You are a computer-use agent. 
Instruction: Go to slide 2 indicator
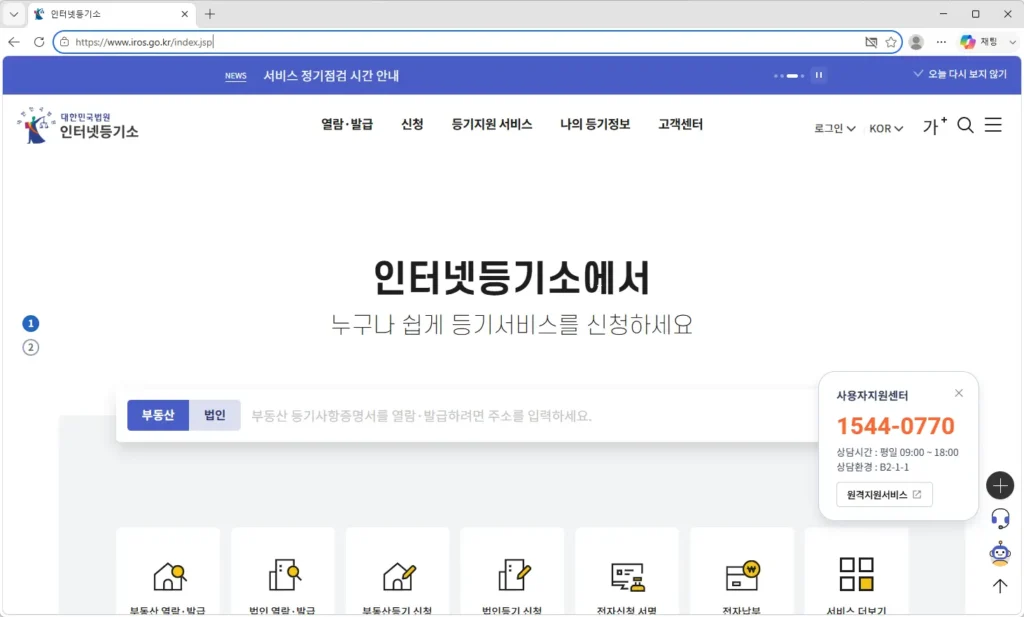coord(31,347)
